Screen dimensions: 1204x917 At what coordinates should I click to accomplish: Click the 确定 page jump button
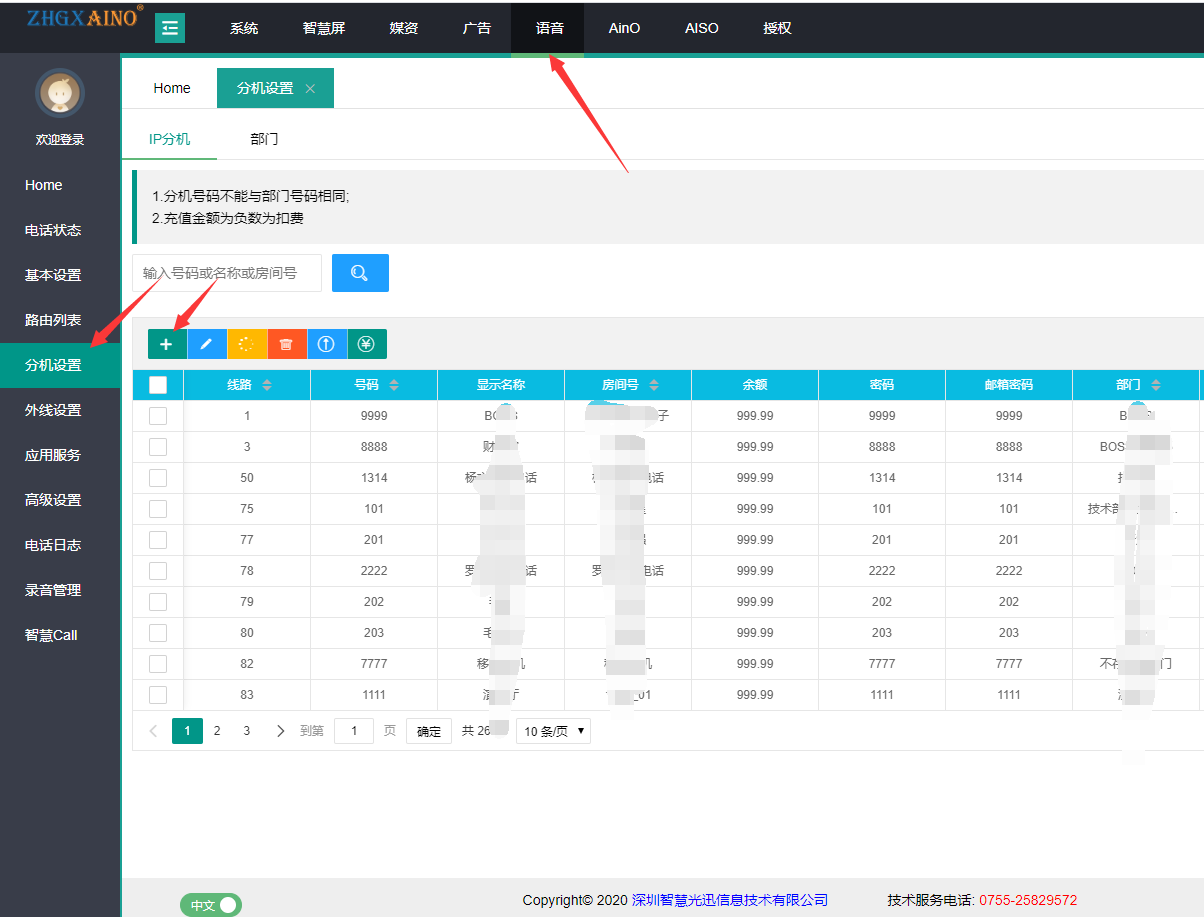(x=429, y=731)
